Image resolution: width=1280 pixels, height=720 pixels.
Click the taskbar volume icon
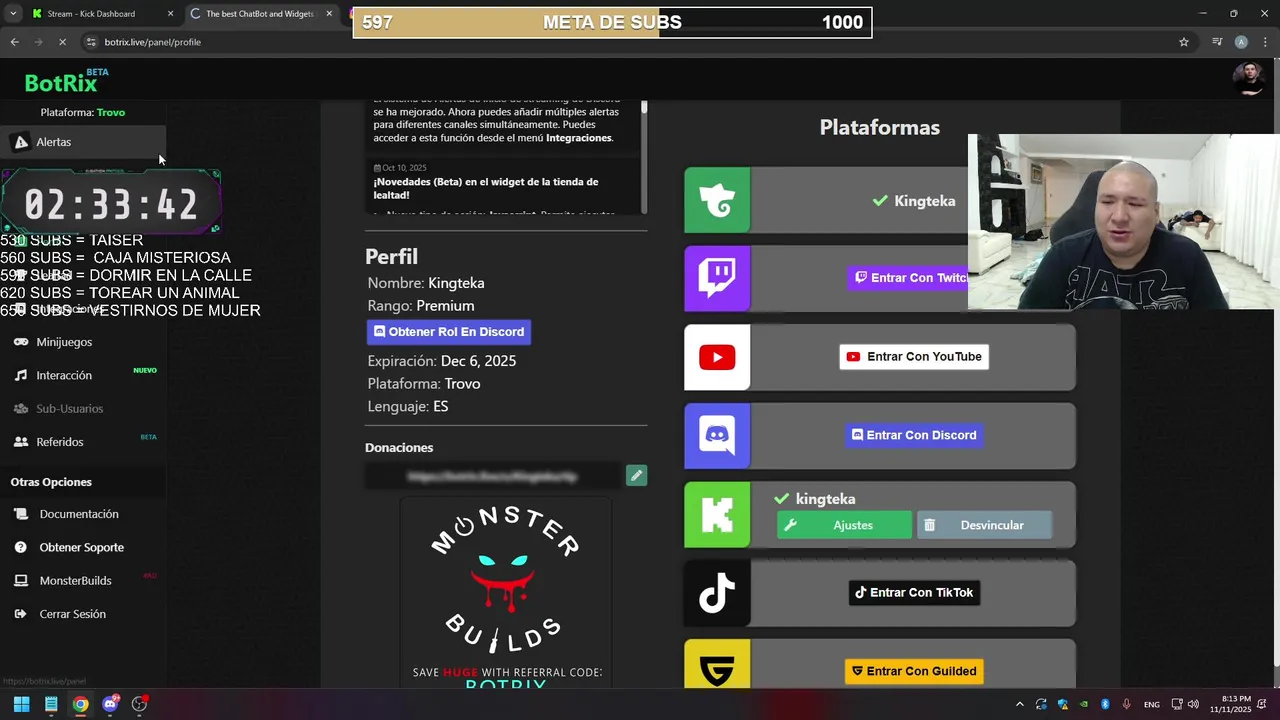click(1193, 704)
